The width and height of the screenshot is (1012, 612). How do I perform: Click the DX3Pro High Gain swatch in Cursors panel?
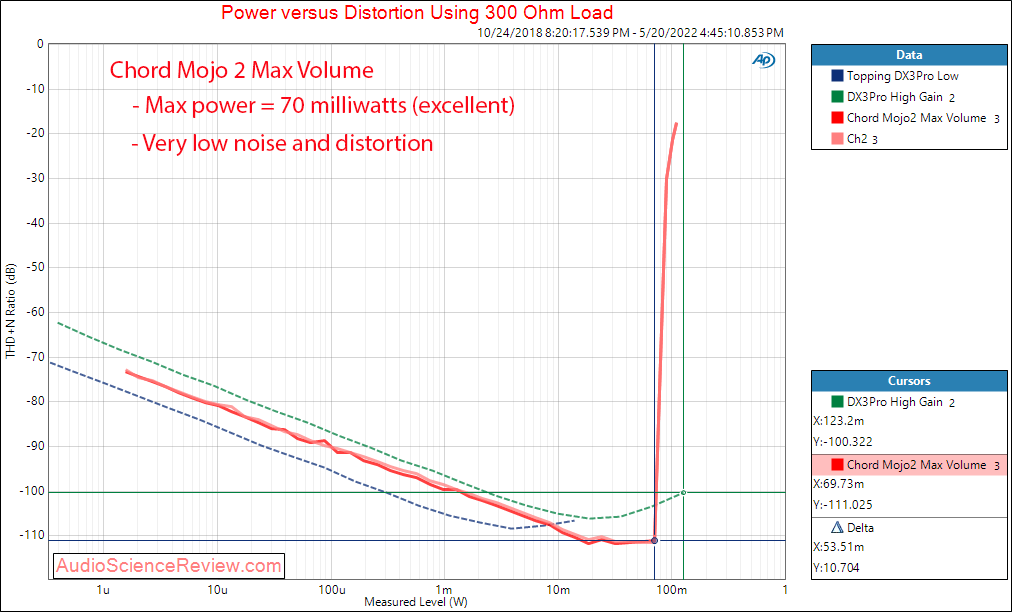(837, 402)
